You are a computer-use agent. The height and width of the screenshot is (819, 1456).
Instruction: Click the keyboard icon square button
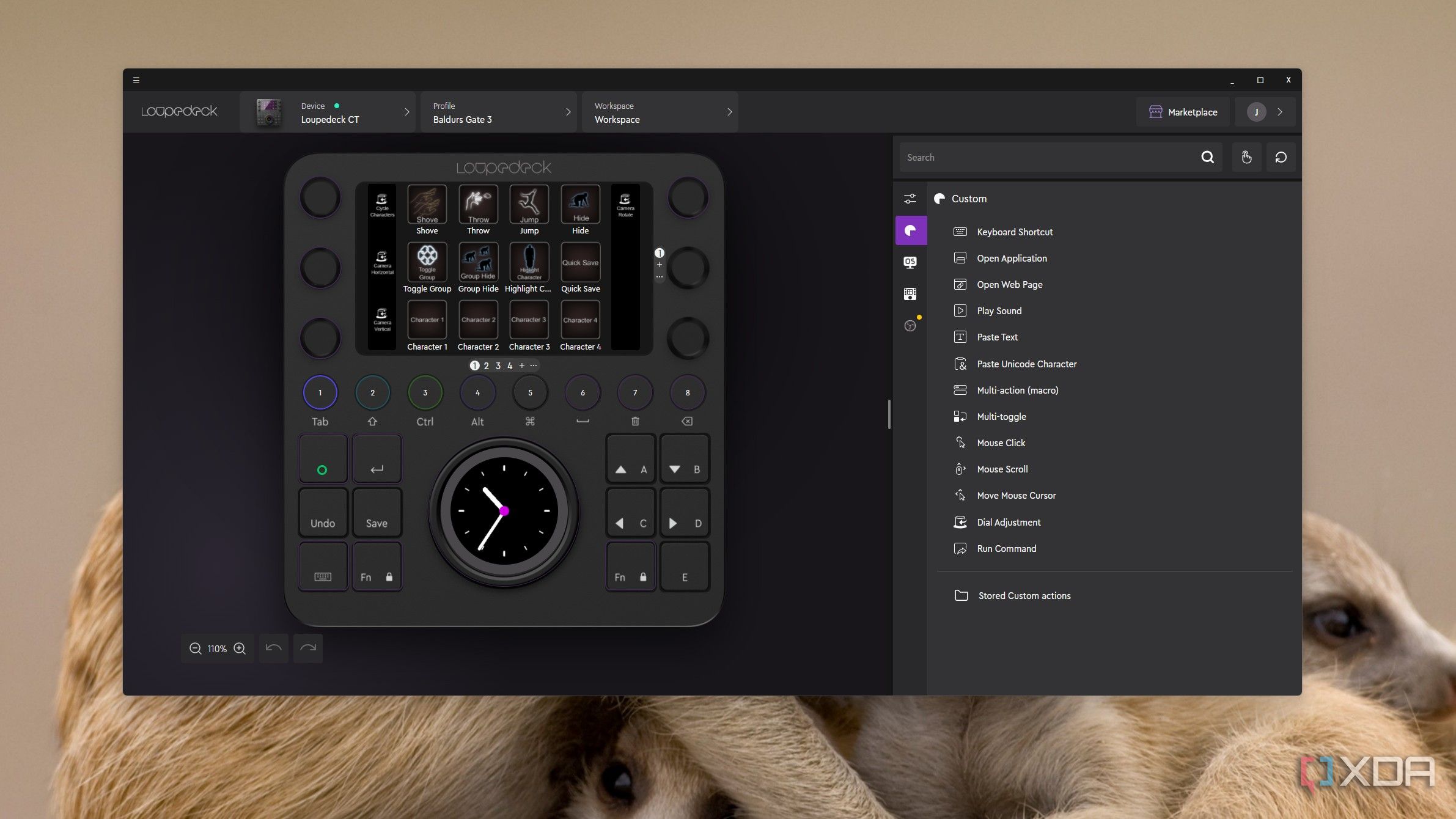[323, 567]
